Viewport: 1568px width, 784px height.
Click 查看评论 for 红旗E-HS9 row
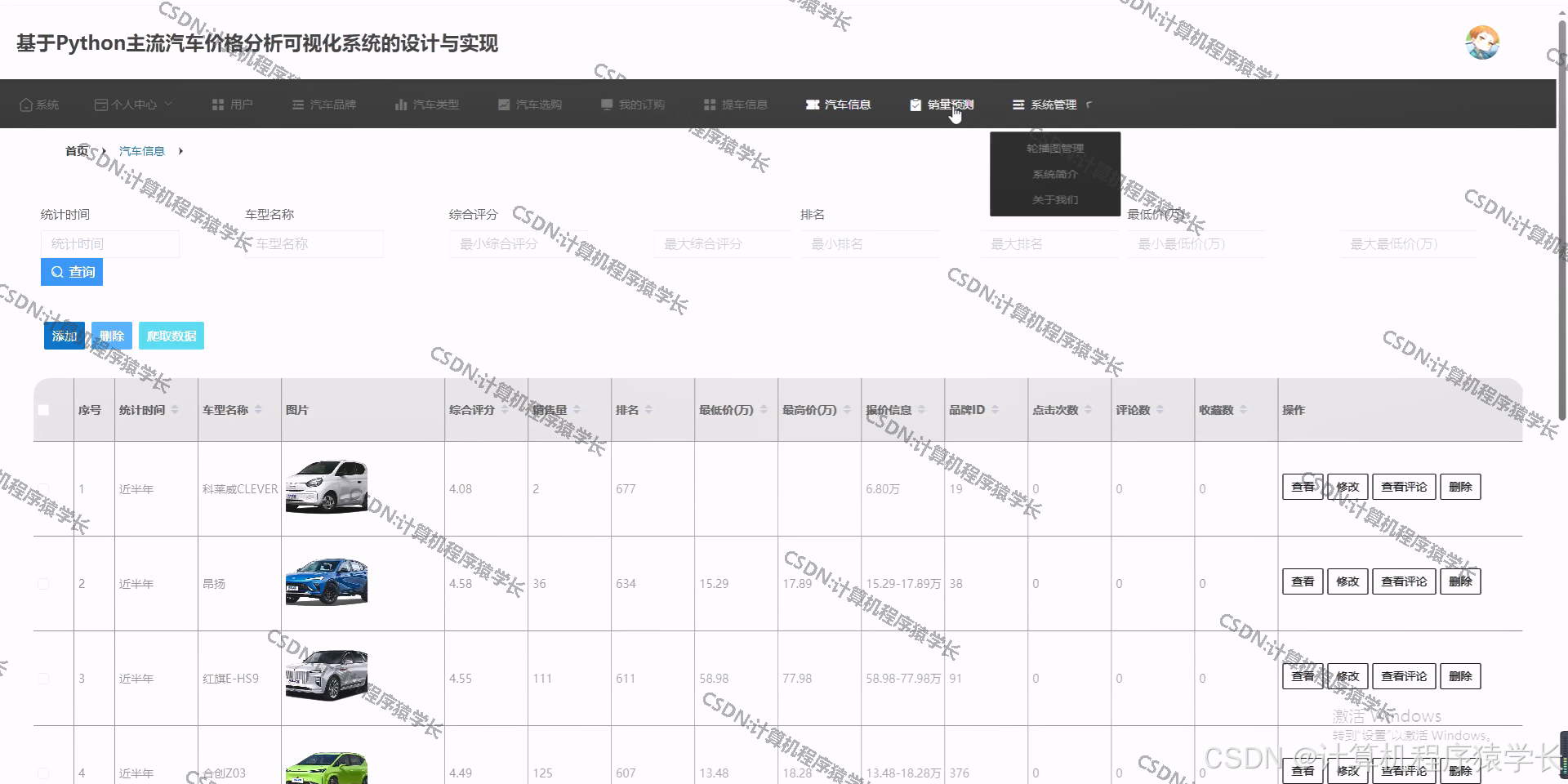coord(1404,676)
